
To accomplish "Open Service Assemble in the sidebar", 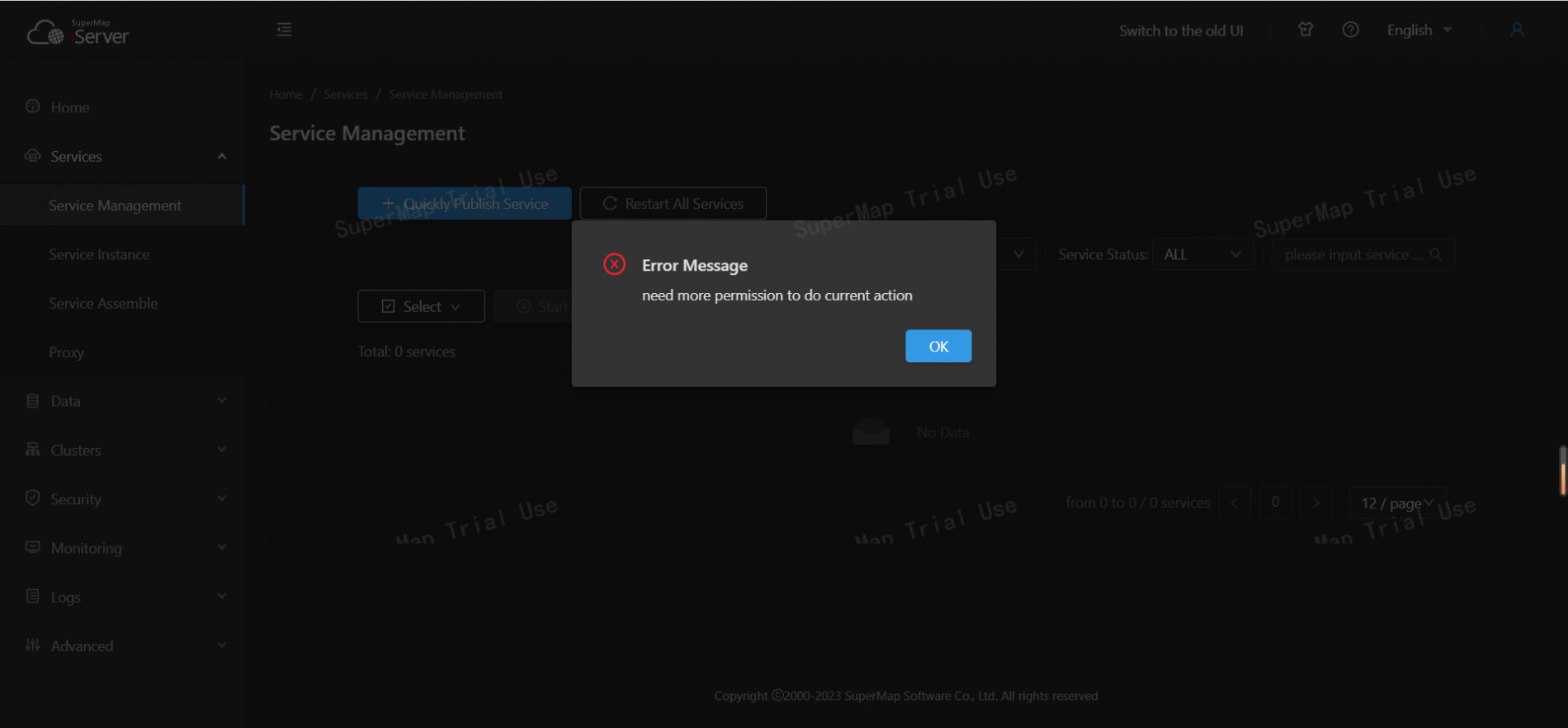I will [103, 303].
